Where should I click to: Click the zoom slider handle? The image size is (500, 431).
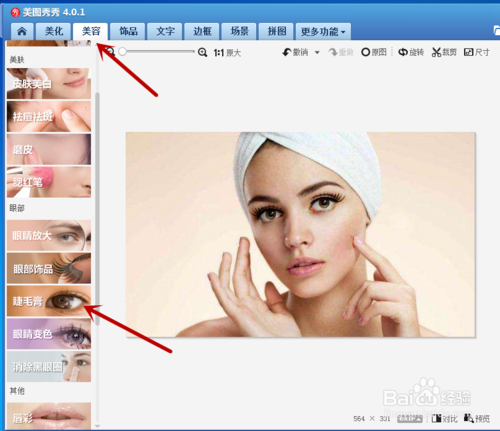(x=123, y=52)
